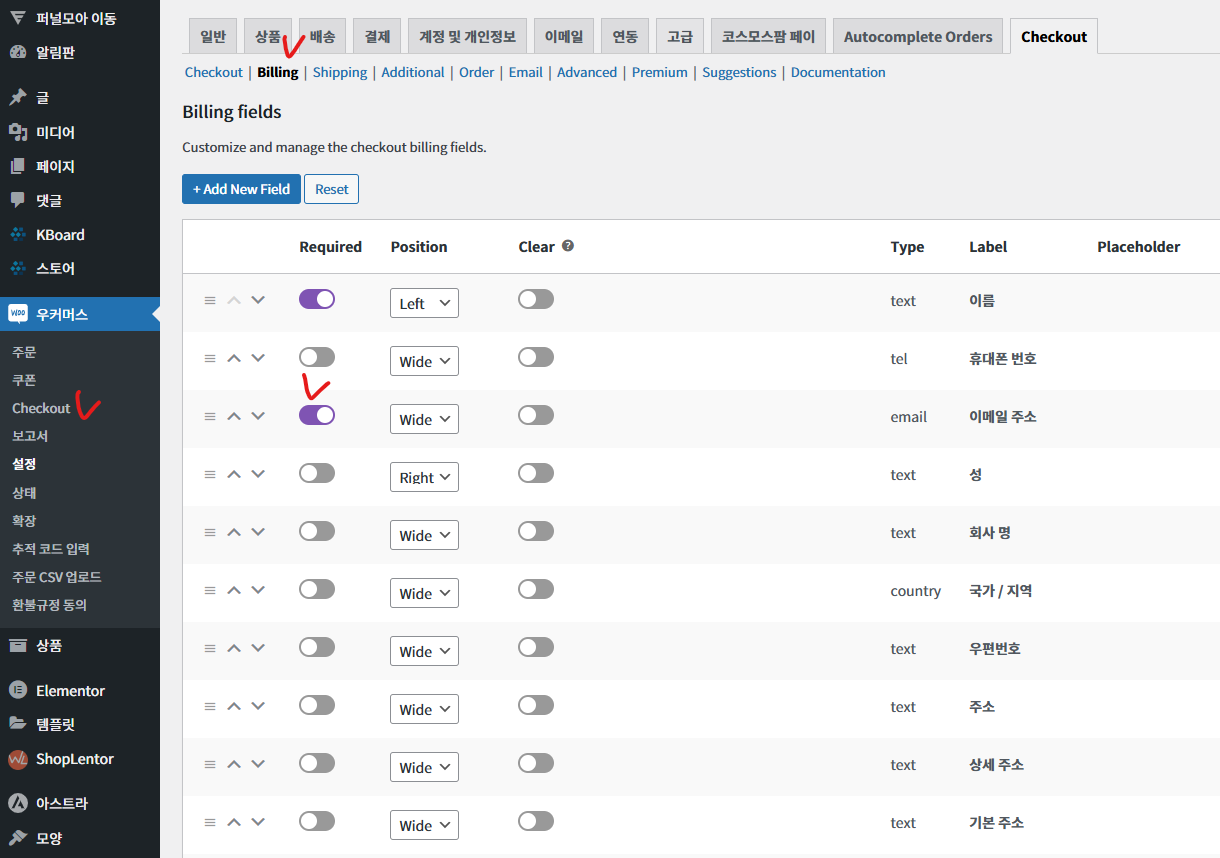
Task: Click the 미디어 media icon
Action: [18, 132]
